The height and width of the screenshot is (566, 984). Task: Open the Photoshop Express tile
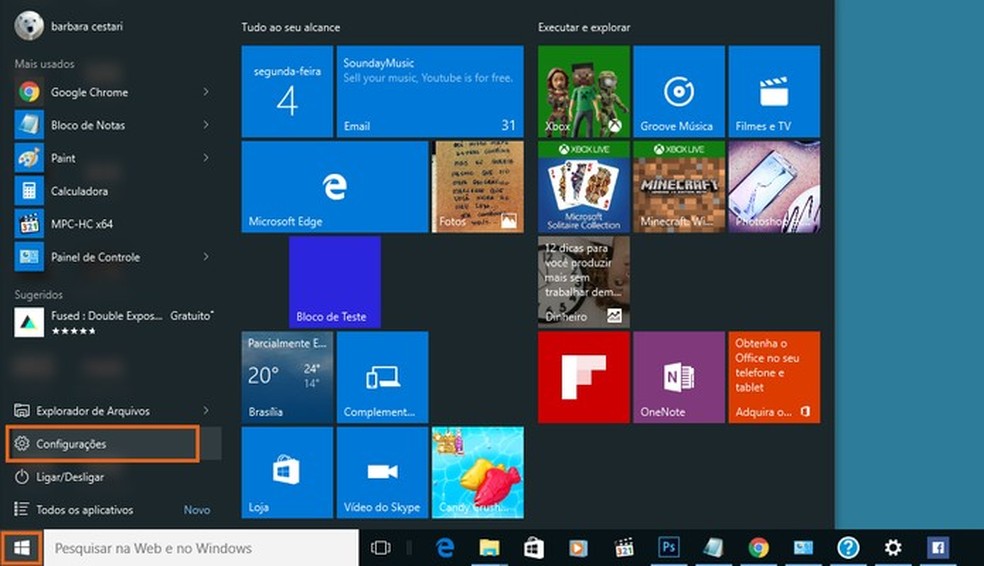[x=774, y=186]
